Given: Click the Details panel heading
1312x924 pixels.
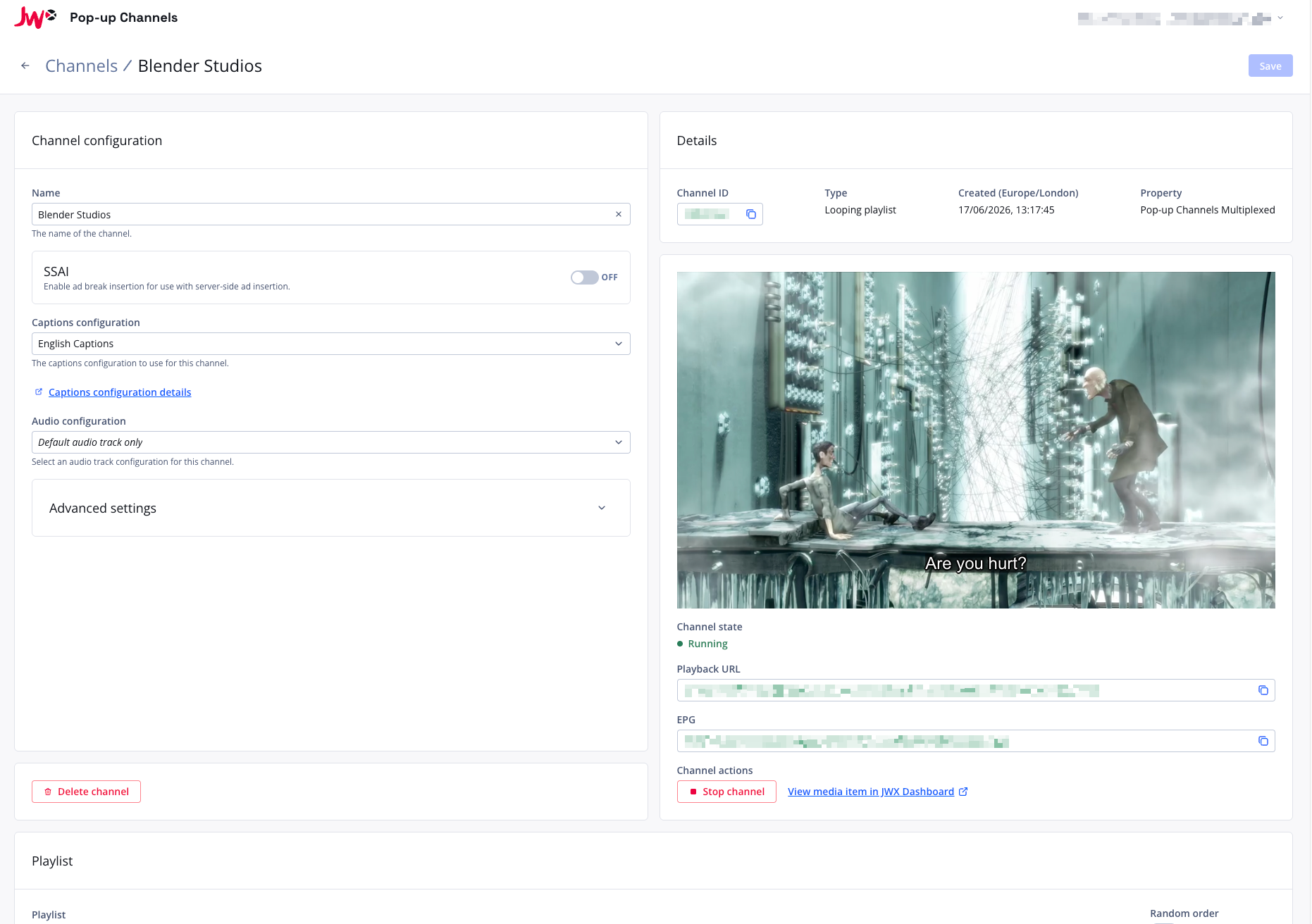Looking at the screenshot, I should tap(697, 140).
